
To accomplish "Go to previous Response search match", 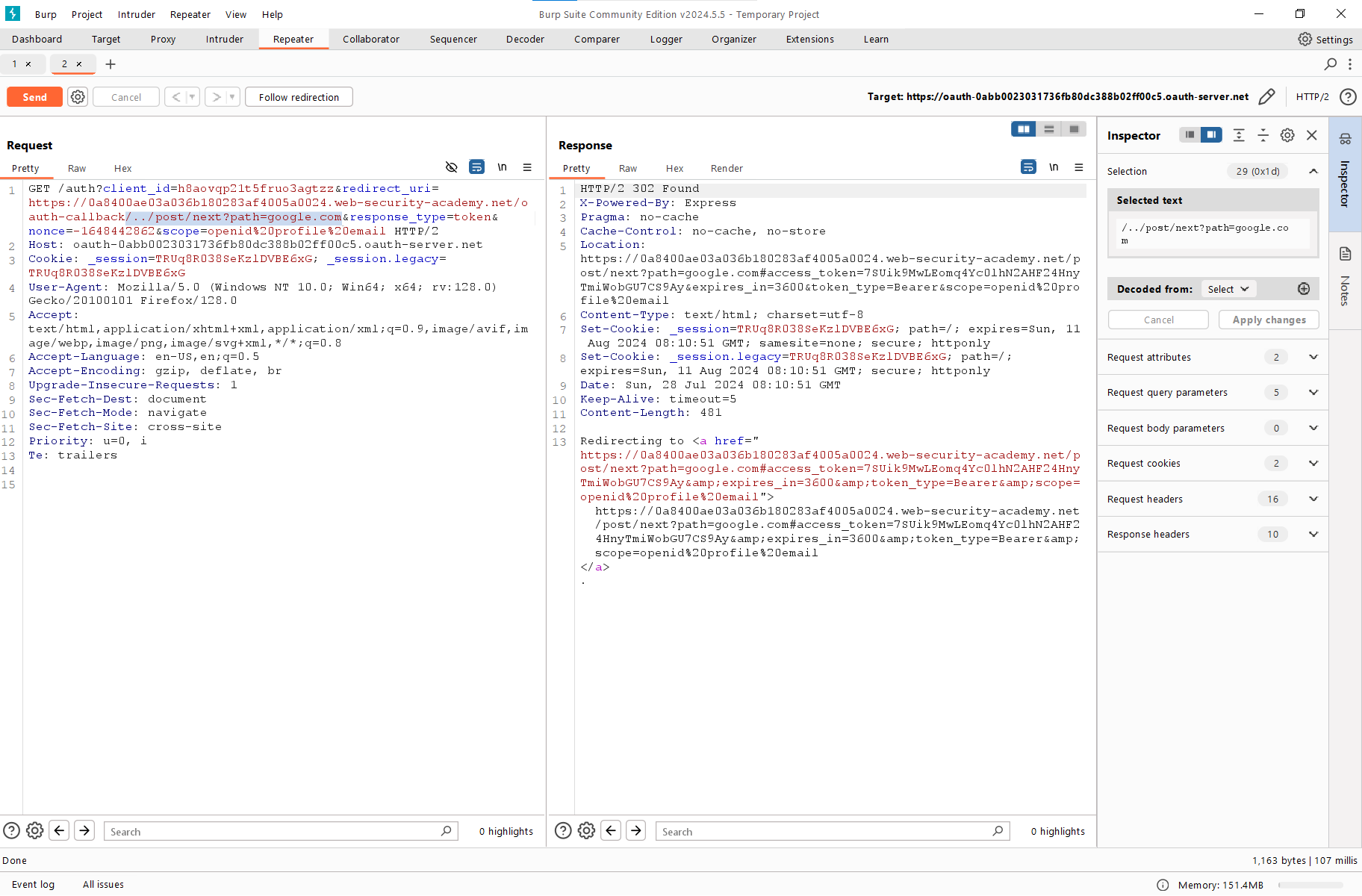I will (x=611, y=830).
